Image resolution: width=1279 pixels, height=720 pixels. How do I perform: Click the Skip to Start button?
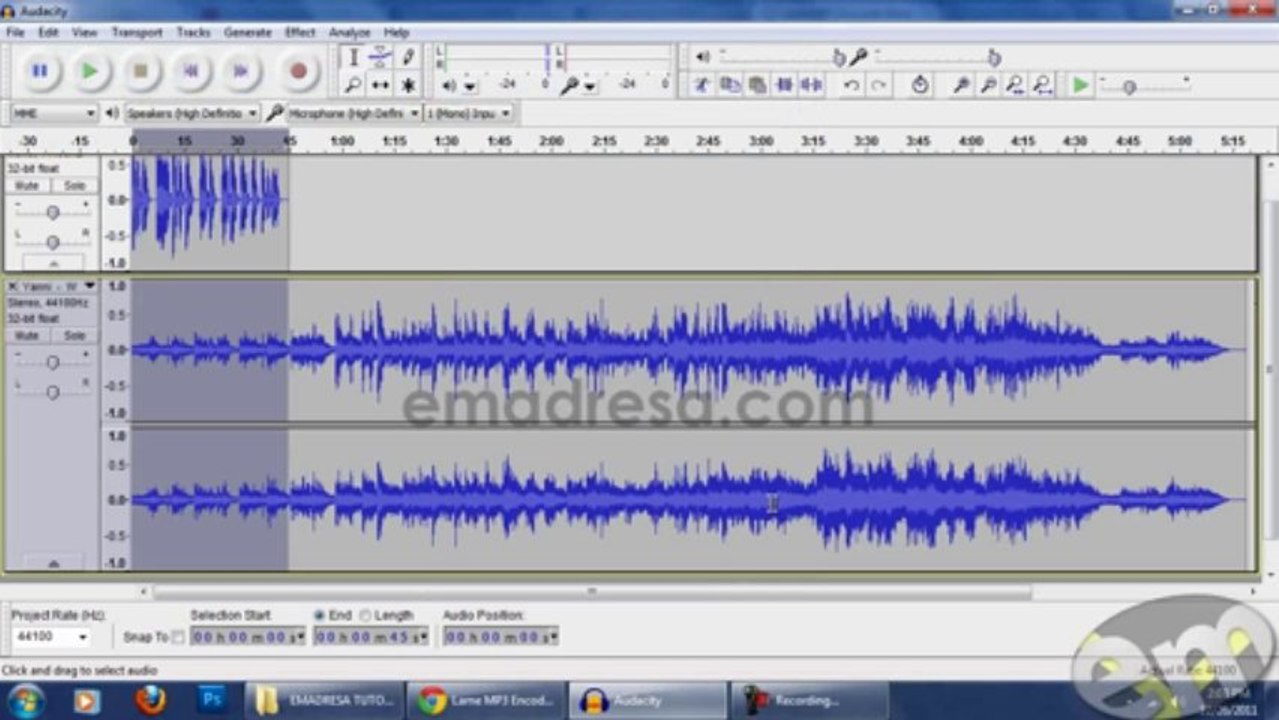coord(191,71)
